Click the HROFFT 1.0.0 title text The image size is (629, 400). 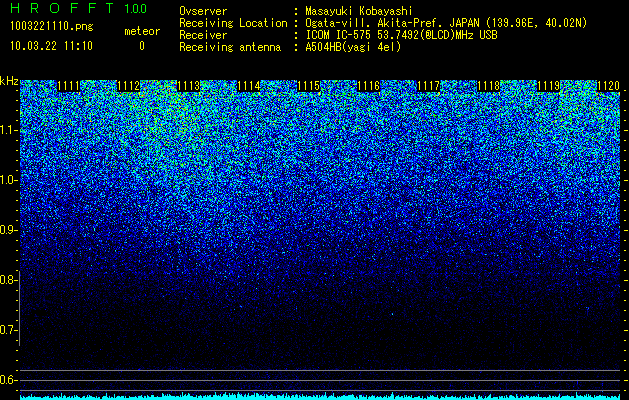click(x=79, y=8)
